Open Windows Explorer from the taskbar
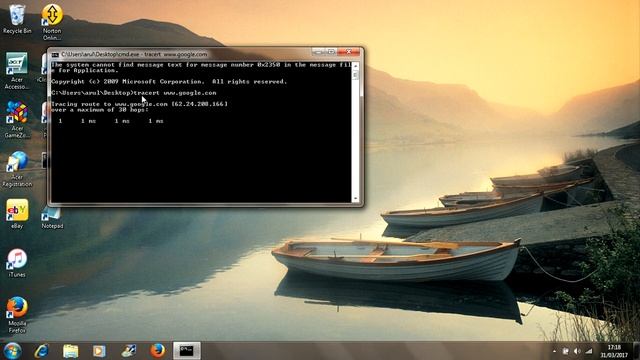Image resolution: width=640 pixels, height=360 pixels. (71, 351)
